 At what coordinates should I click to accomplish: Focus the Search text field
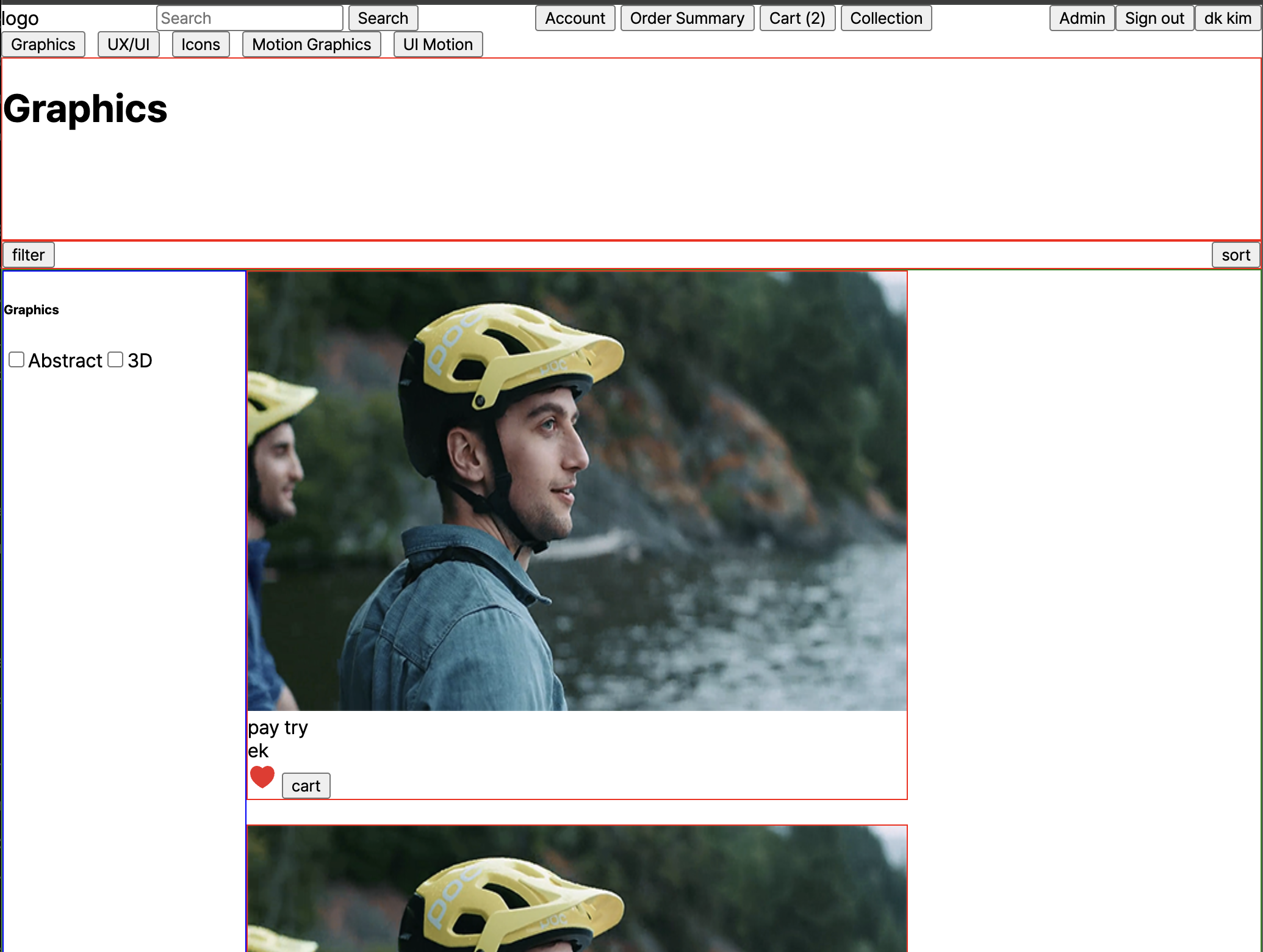point(250,18)
